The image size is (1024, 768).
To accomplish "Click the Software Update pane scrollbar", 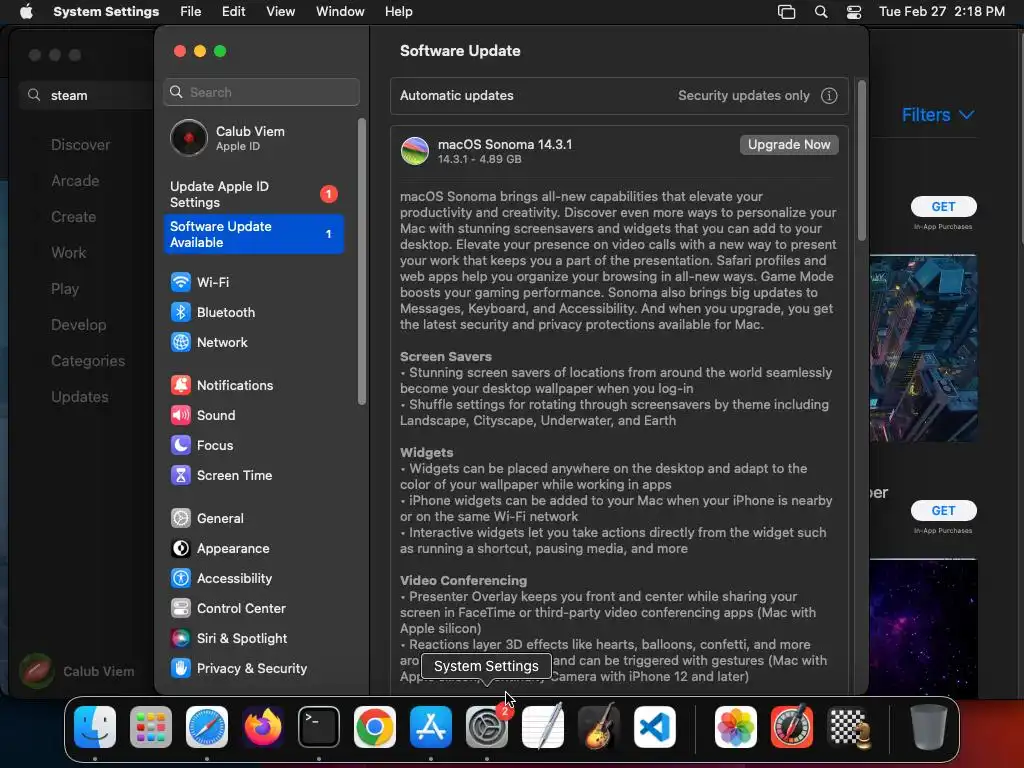I will (861, 161).
